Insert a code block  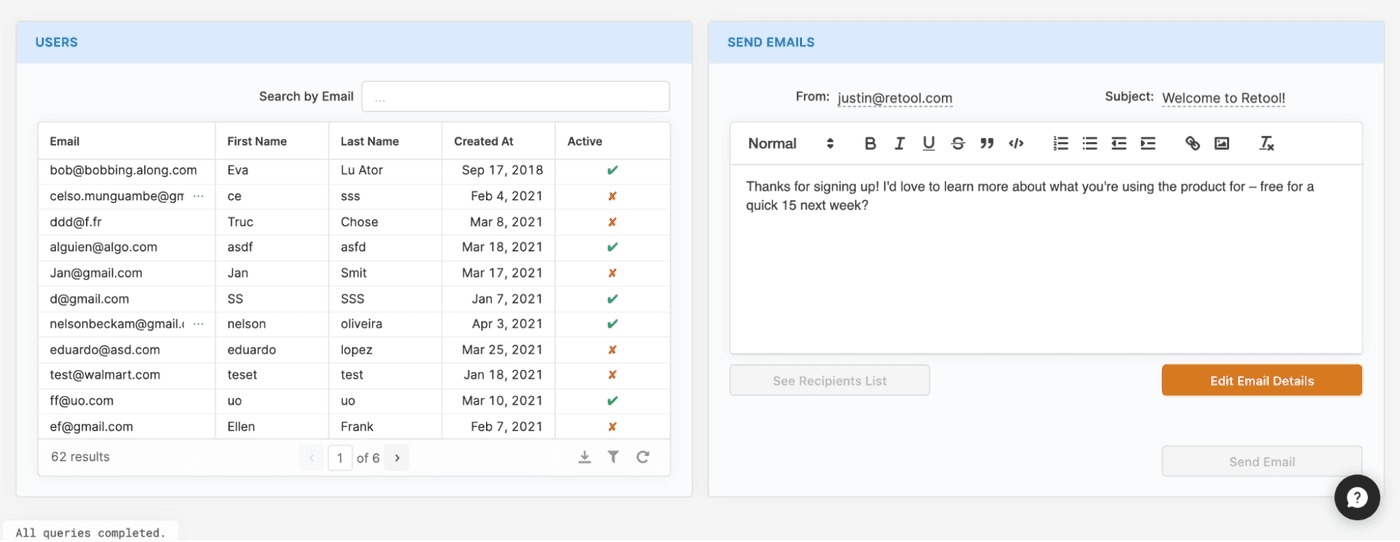(x=1016, y=144)
